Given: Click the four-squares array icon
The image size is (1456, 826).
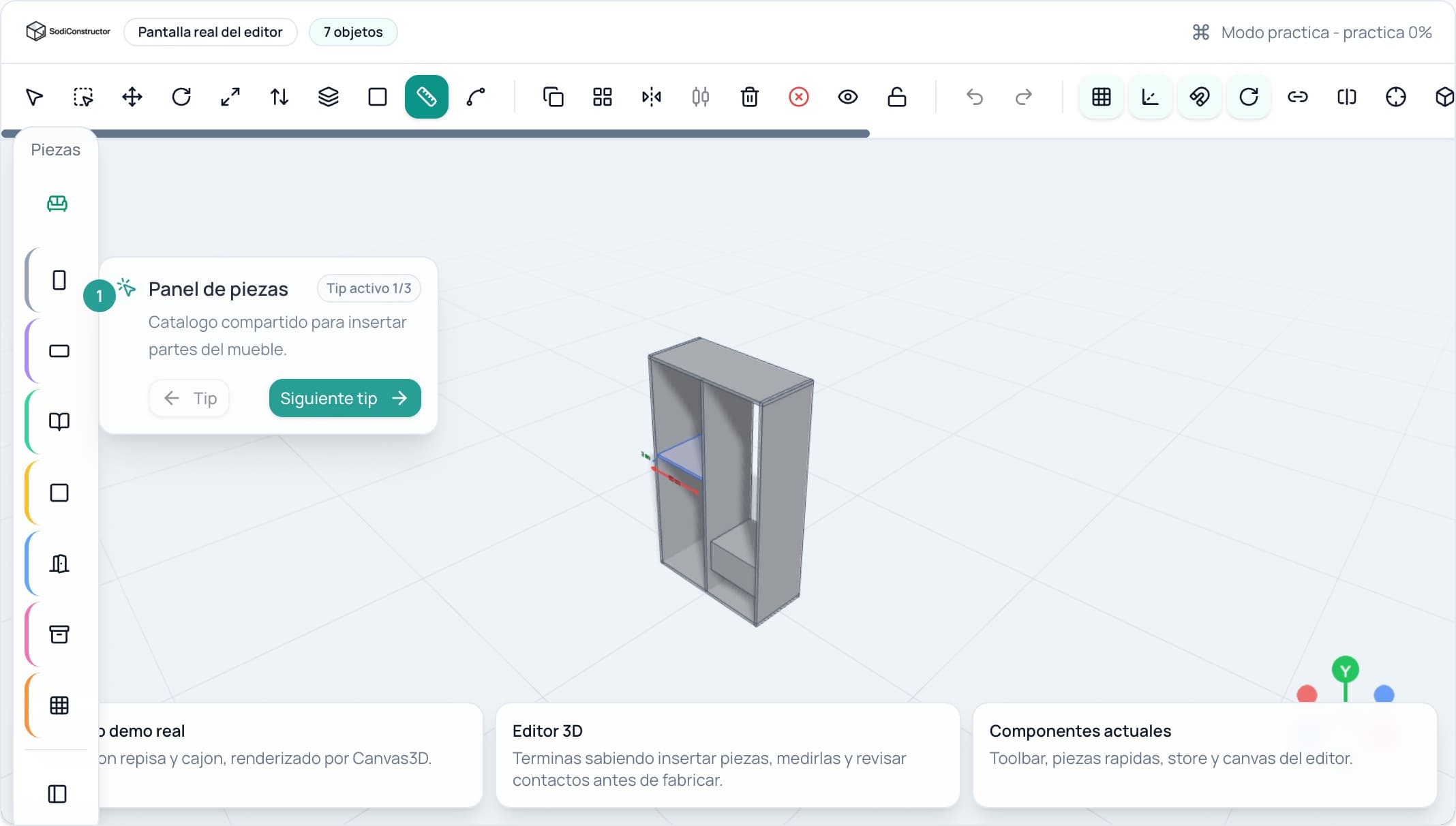Looking at the screenshot, I should (603, 97).
